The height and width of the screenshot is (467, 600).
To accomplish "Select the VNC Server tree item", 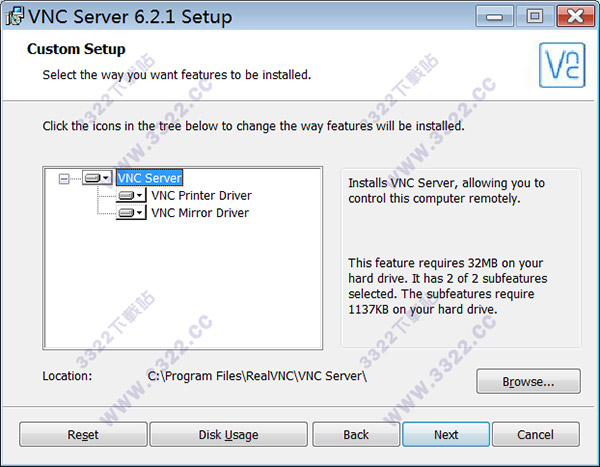I will 149,178.
